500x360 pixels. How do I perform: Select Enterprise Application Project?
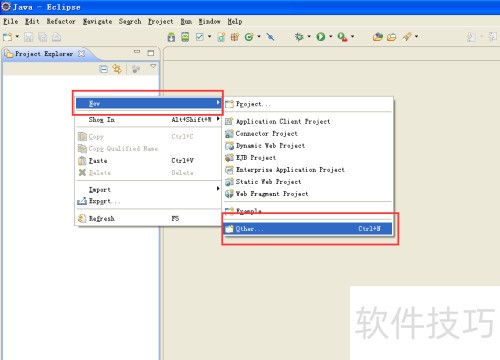tap(308, 170)
